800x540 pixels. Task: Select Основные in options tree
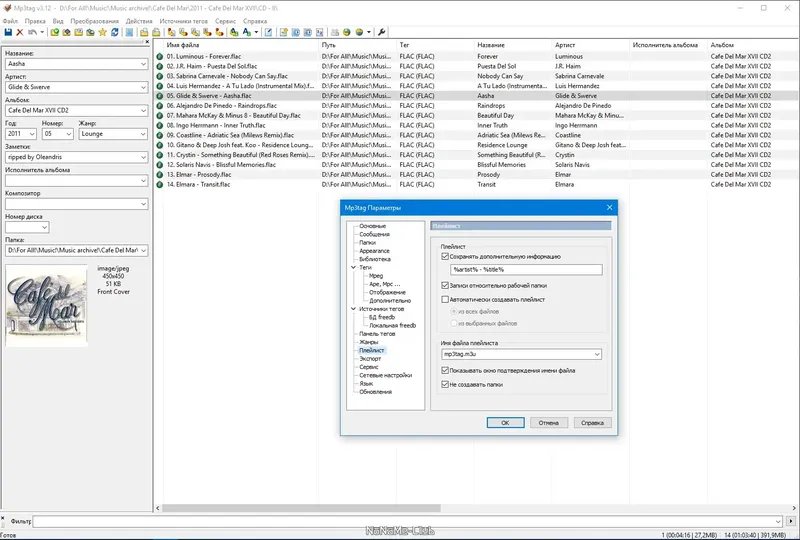(x=372, y=226)
